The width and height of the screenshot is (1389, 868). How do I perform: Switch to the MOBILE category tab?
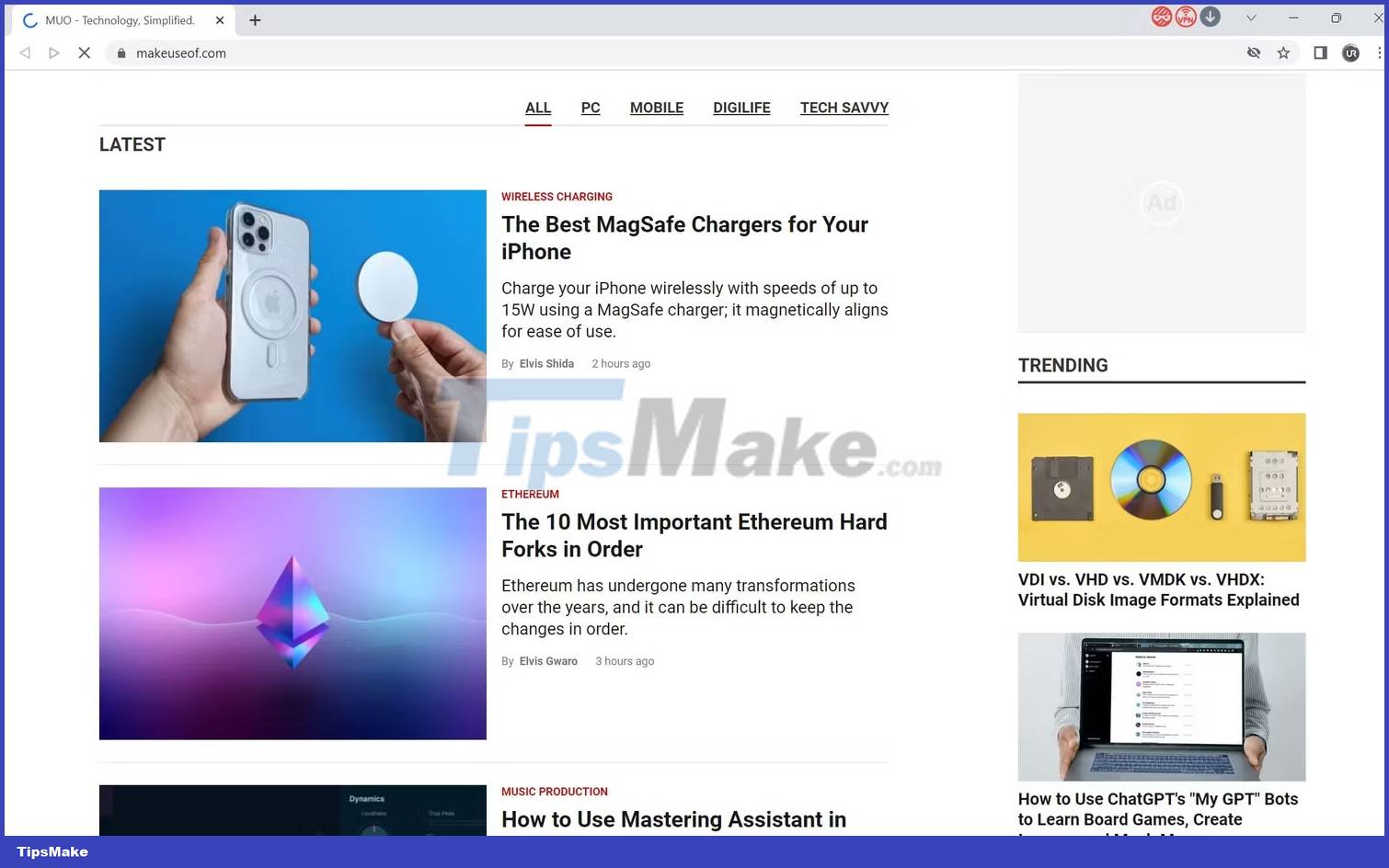(656, 108)
